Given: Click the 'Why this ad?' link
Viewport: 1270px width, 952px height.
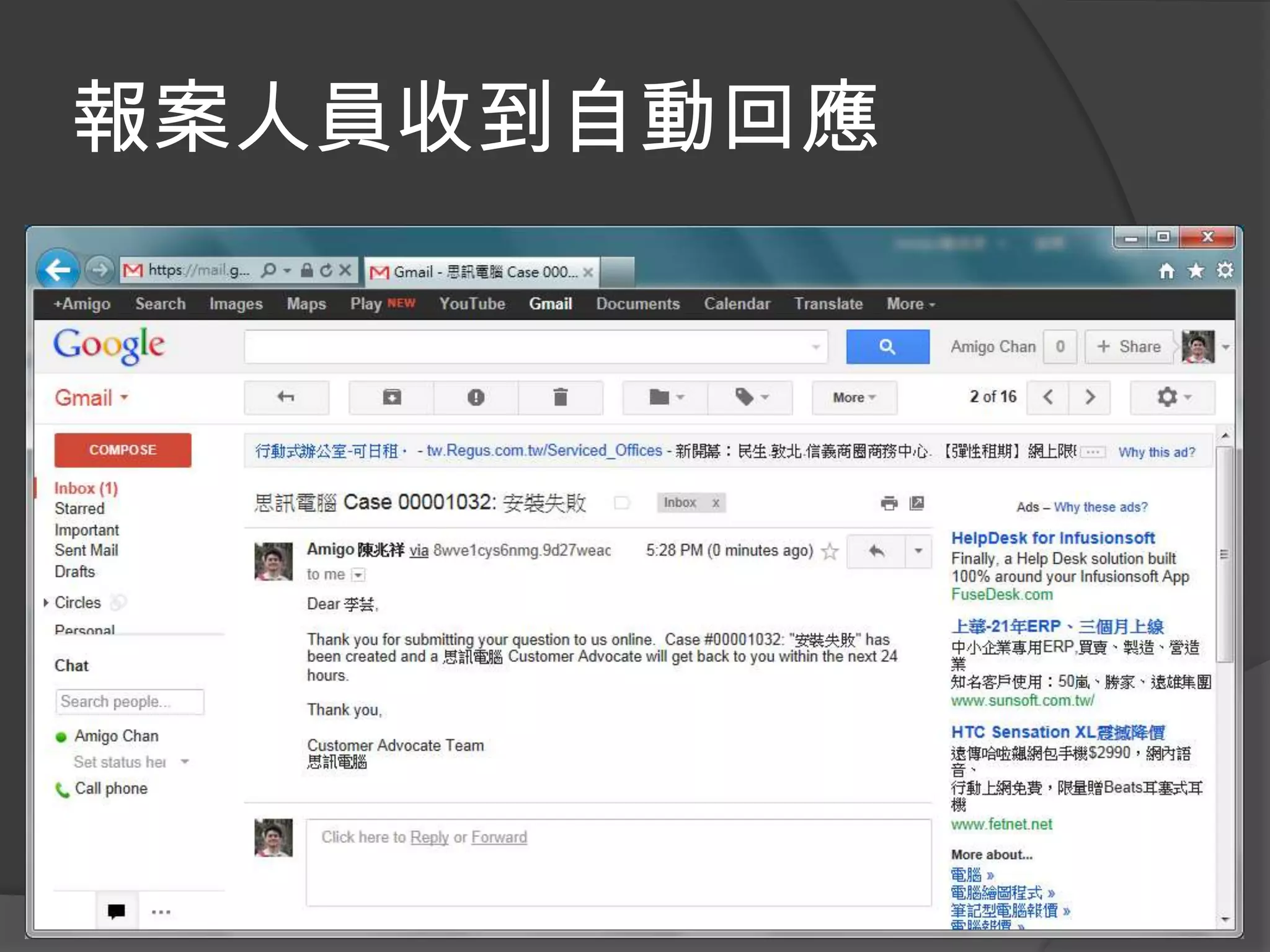Looking at the screenshot, I should 1157,452.
